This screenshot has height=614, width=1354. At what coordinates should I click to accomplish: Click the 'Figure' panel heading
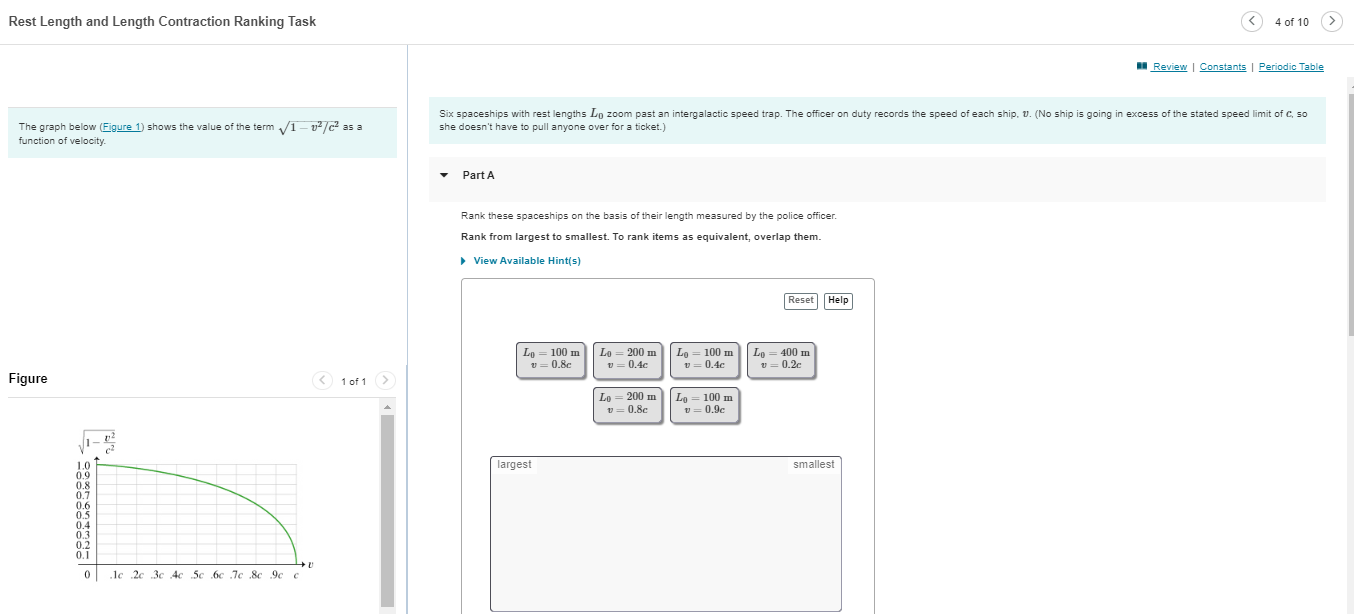click(x=28, y=379)
